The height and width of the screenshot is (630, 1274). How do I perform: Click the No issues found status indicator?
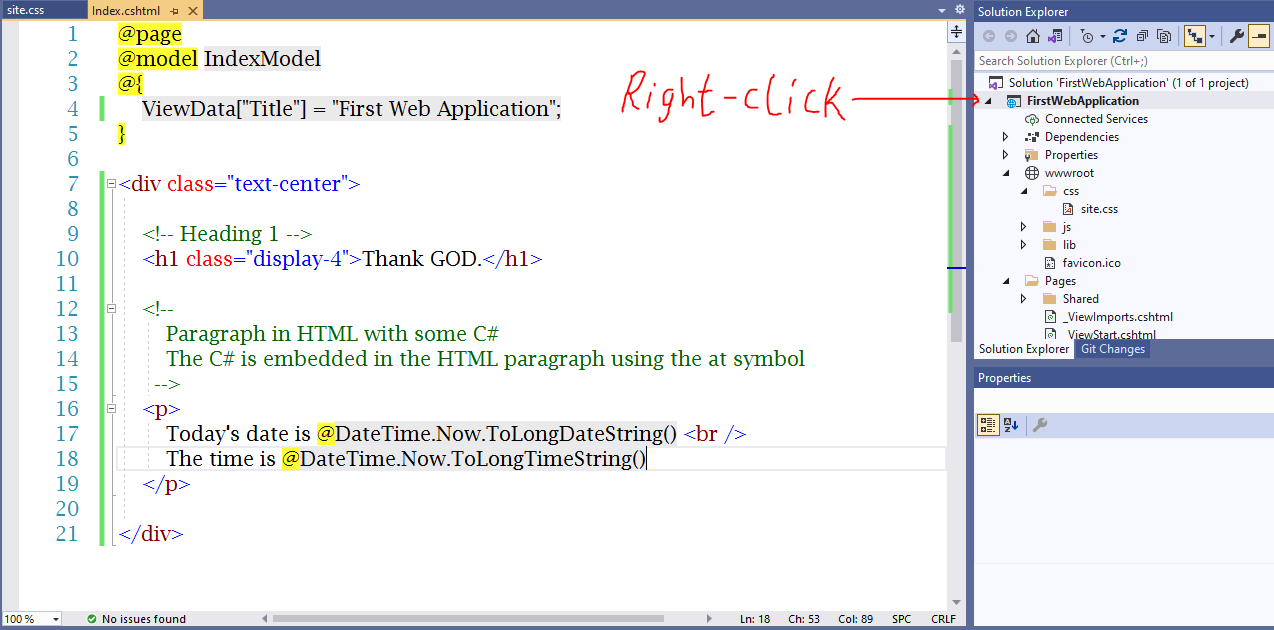tap(144, 619)
